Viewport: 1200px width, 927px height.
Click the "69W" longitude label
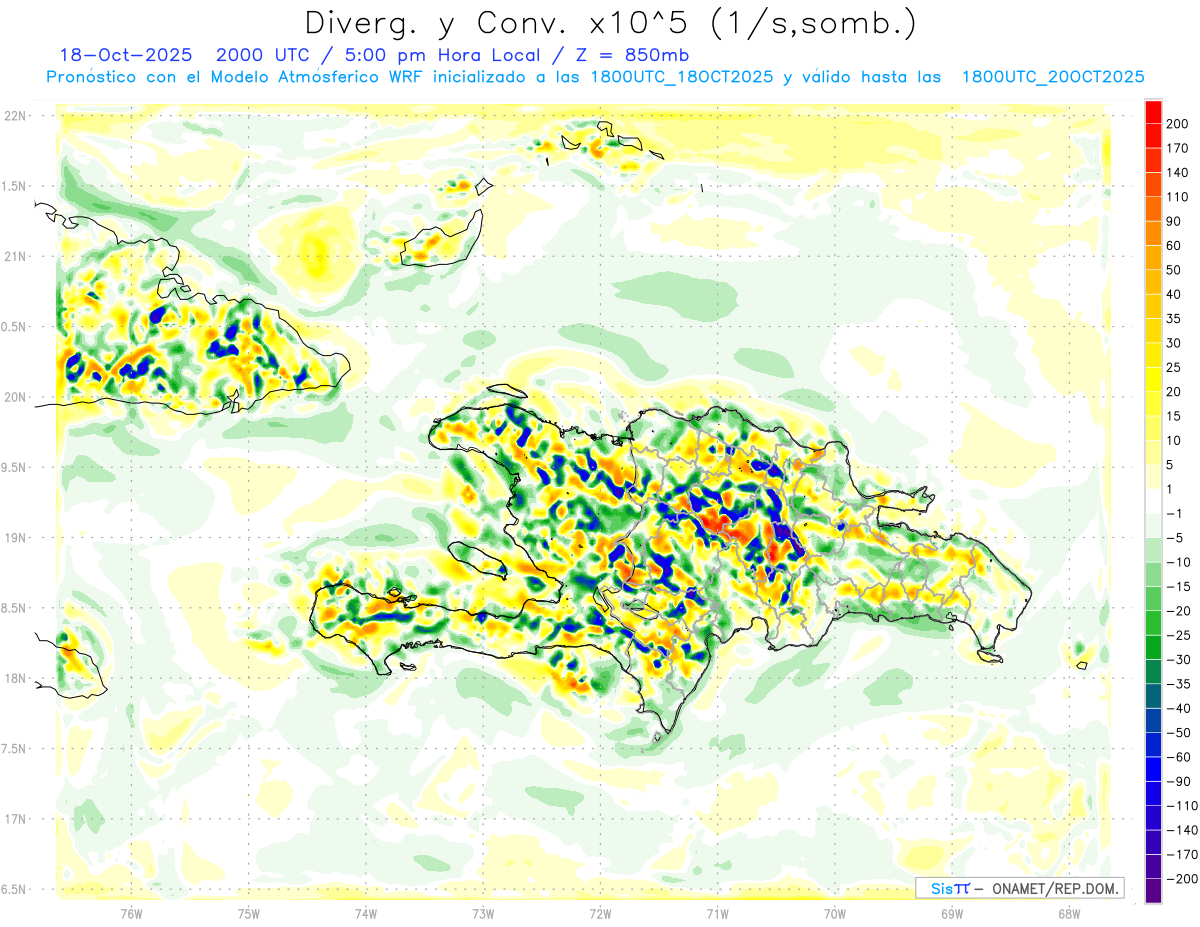pyautogui.click(x=952, y=914)
